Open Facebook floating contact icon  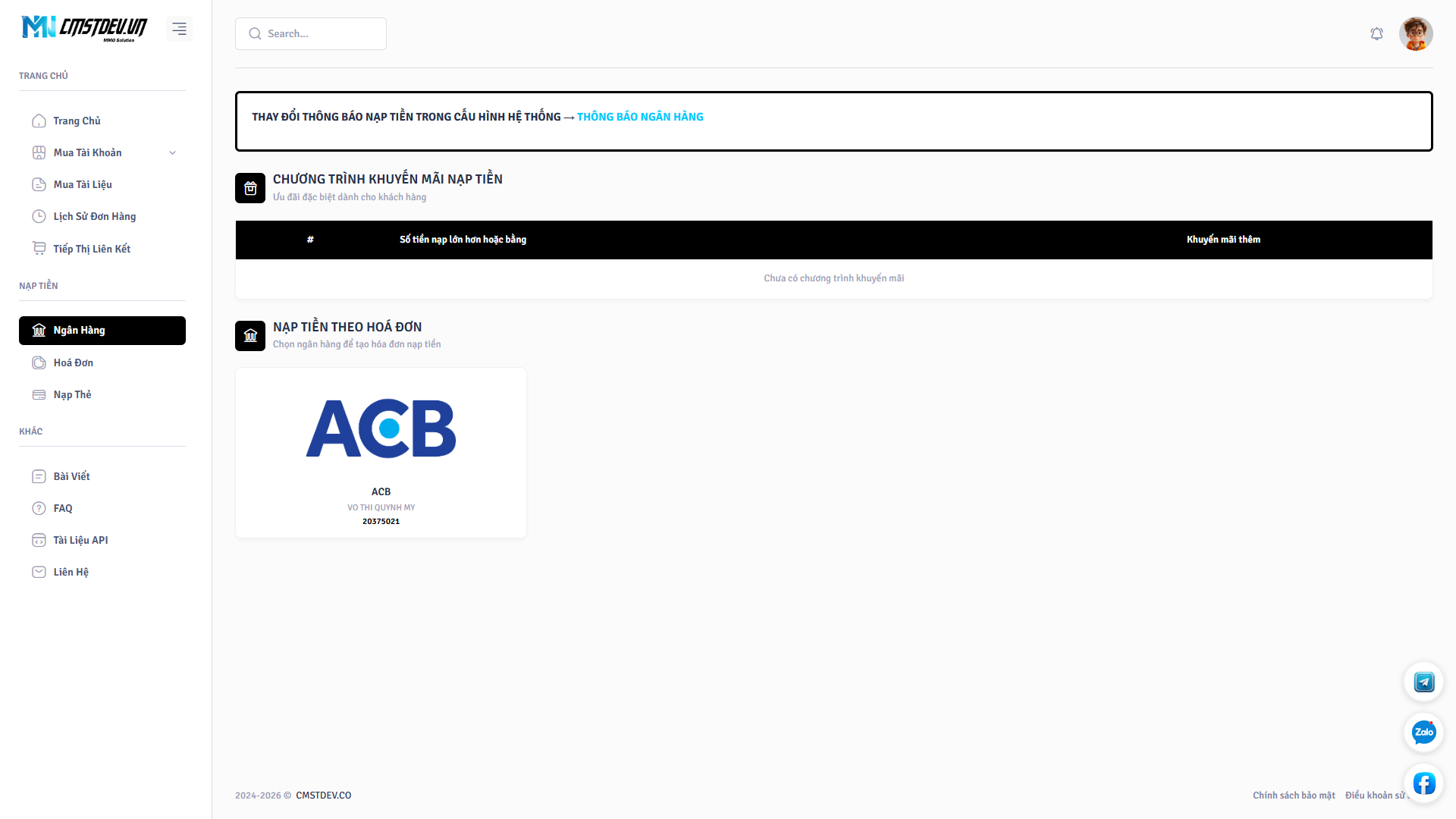pos(1423,783)
